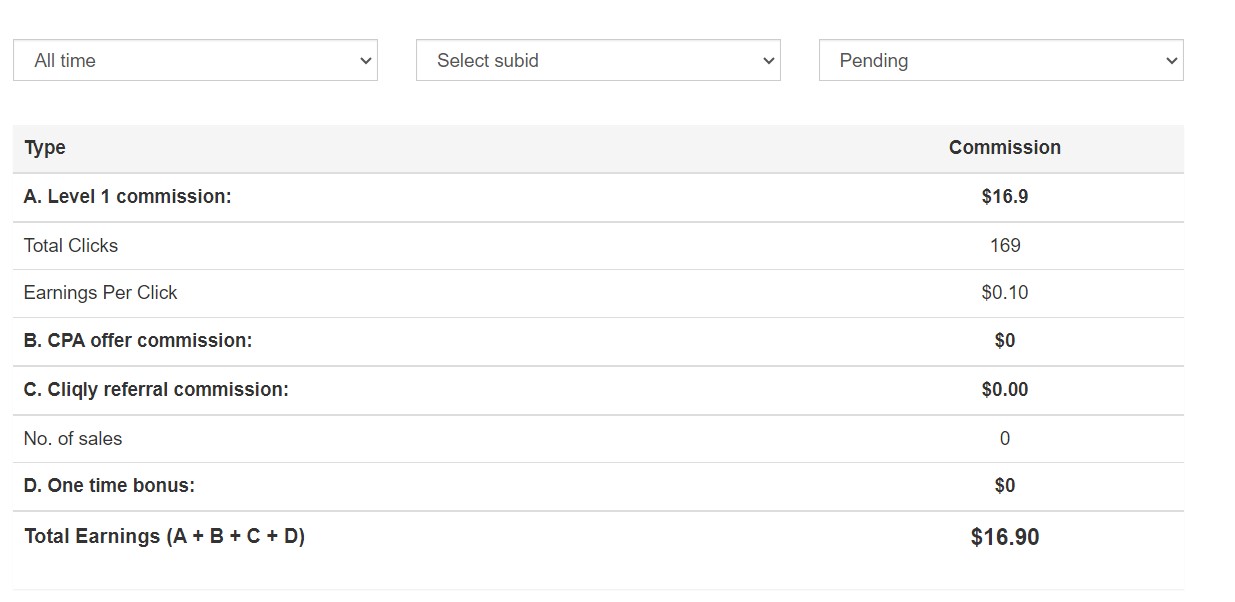This screenshot has height=602, width=1235.
Task: Click the chevron arrow on Select subid selector
Action: click(x=768, y=61)
